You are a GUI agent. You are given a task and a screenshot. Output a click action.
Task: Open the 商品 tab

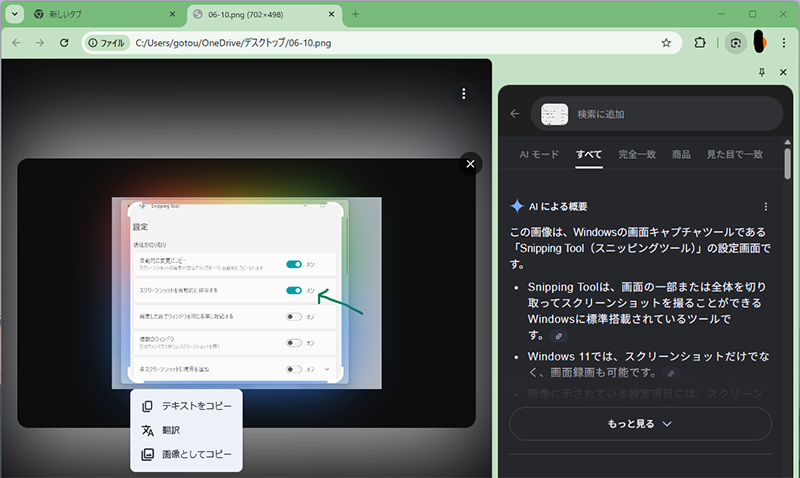[x=681, y=155]
